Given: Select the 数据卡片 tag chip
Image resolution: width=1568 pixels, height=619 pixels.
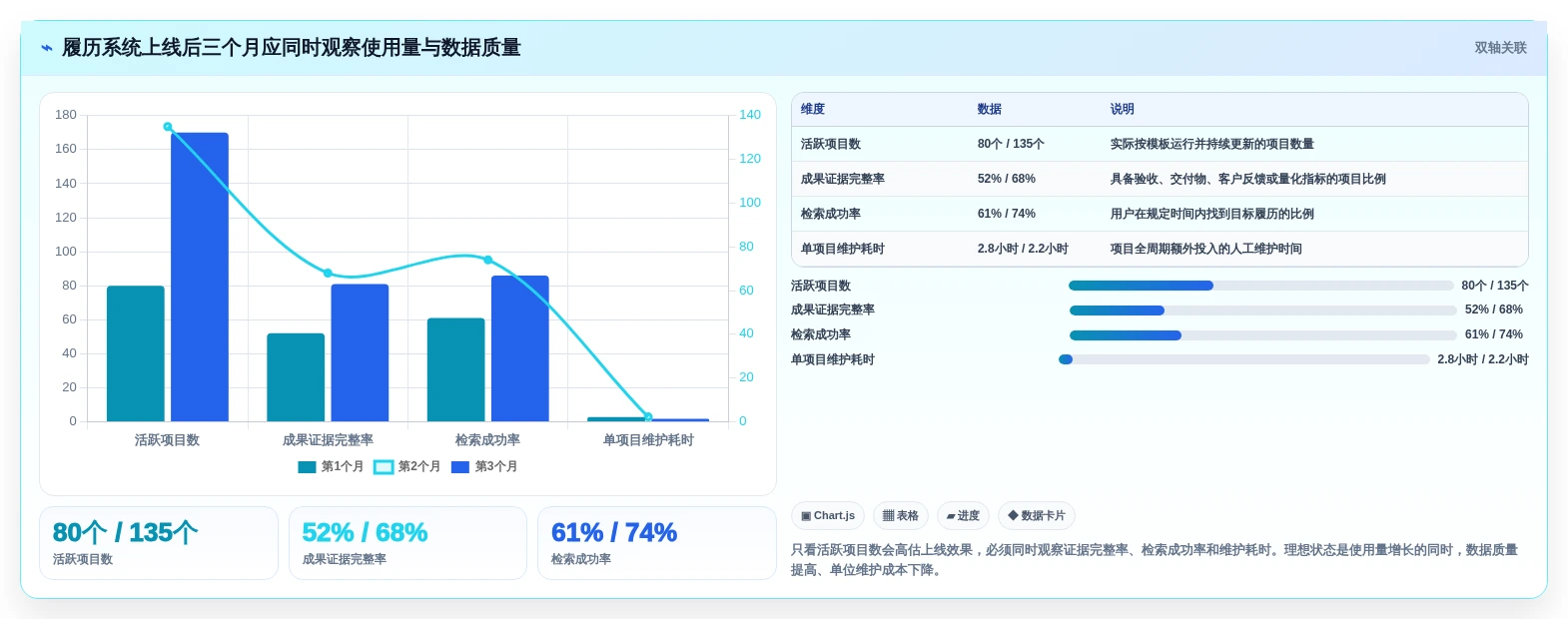Looking at the screenshot, I should (x=1036, y=516).
